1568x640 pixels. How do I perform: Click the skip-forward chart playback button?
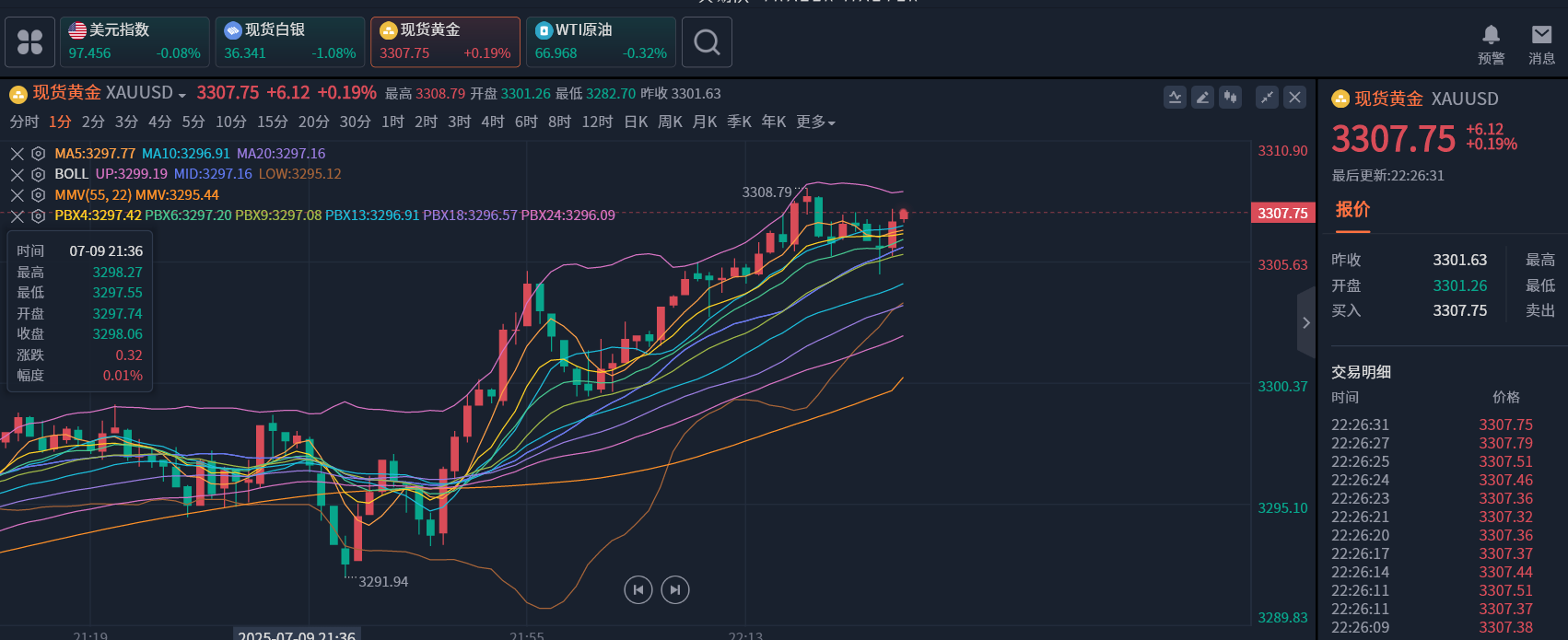pos(675,589)
